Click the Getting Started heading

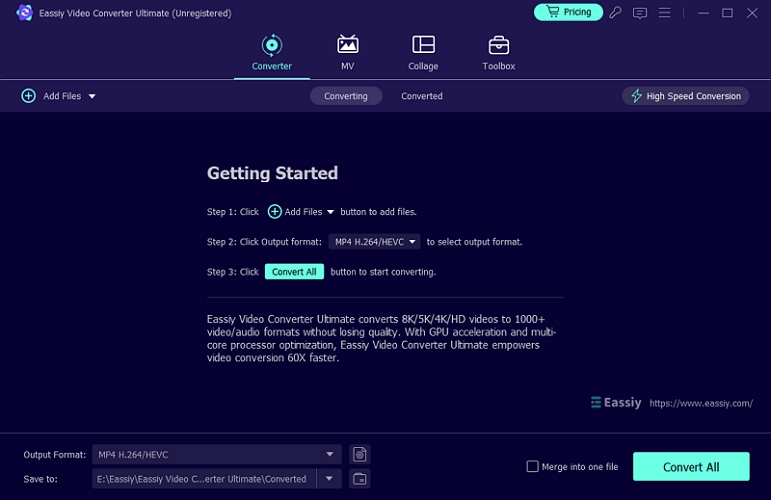[272, 173]
